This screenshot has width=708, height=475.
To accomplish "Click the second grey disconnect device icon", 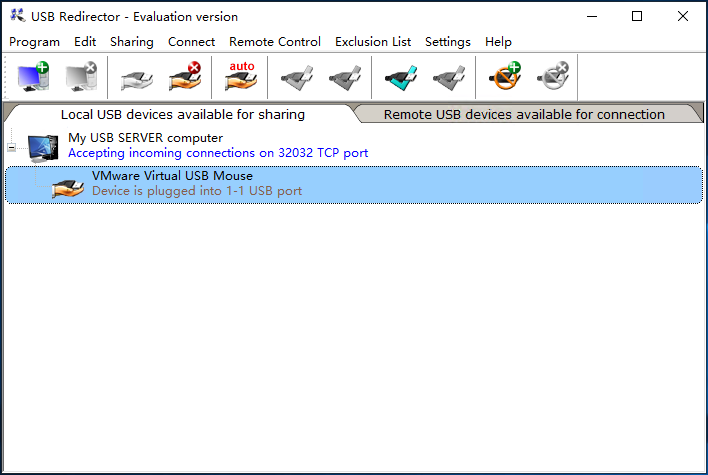I will click(x=345, y=78).
